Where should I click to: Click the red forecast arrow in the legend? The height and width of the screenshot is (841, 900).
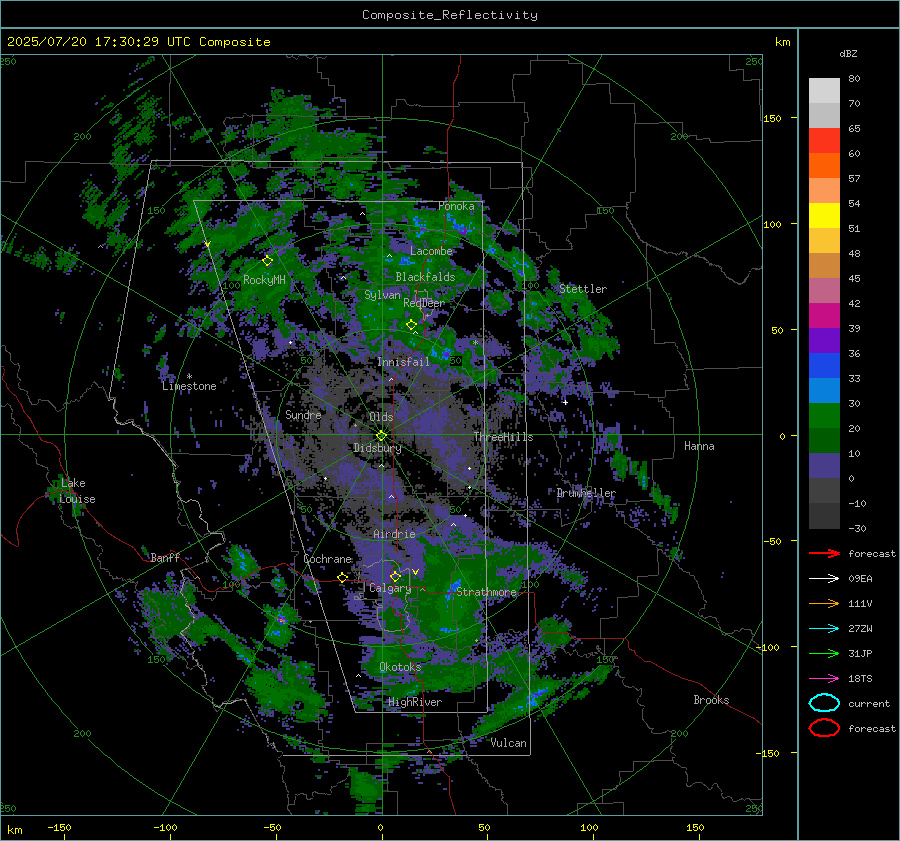click(824, 553)
